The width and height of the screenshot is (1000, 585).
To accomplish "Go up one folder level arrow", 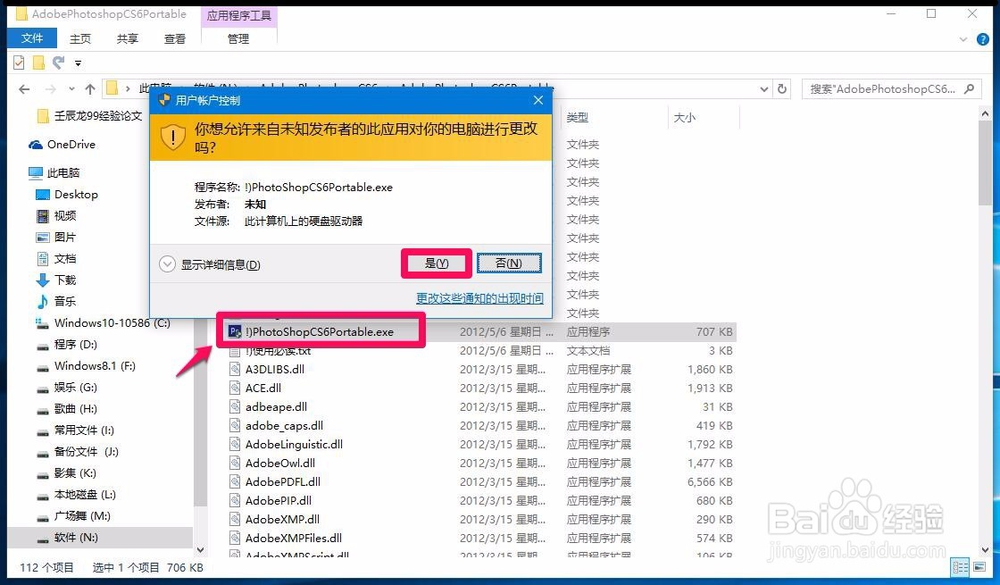I will 90,89.
